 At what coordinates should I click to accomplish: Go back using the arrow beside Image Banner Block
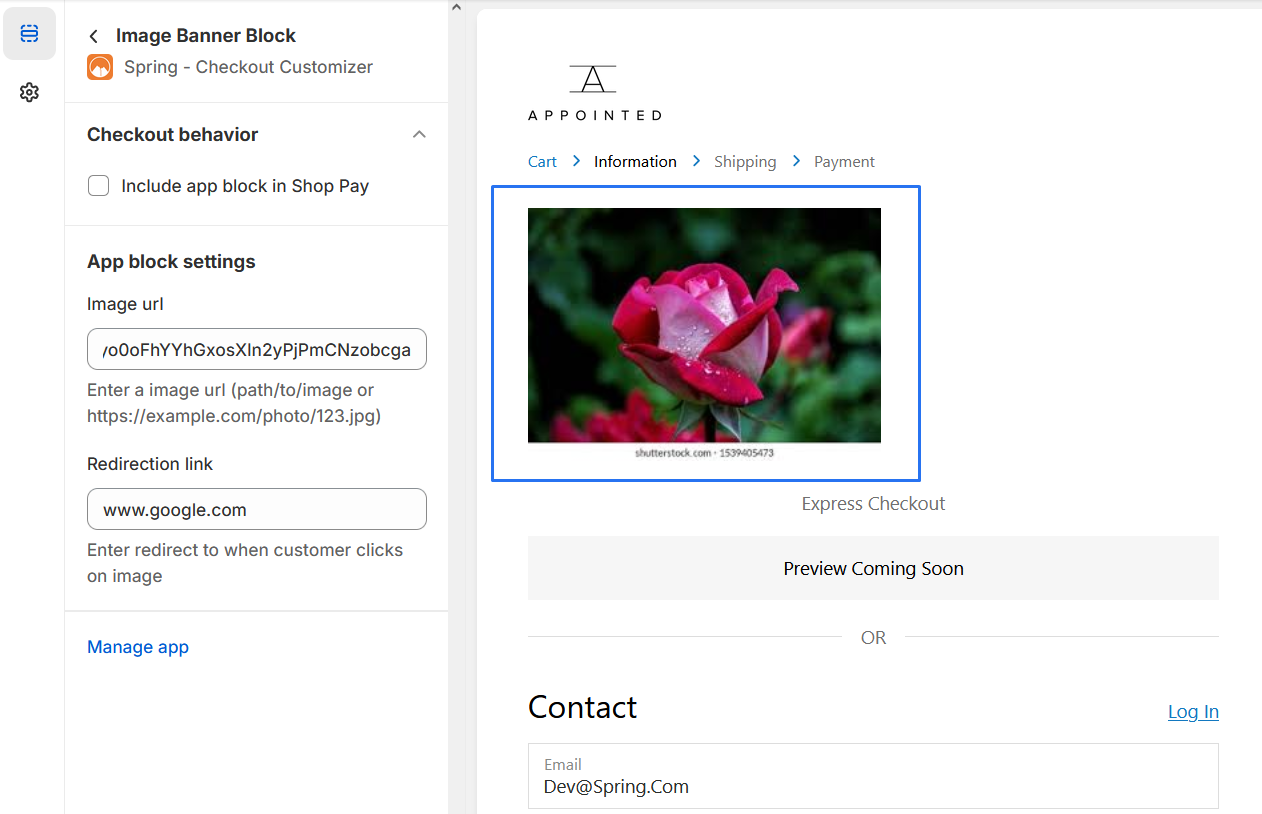coord(94,36)
